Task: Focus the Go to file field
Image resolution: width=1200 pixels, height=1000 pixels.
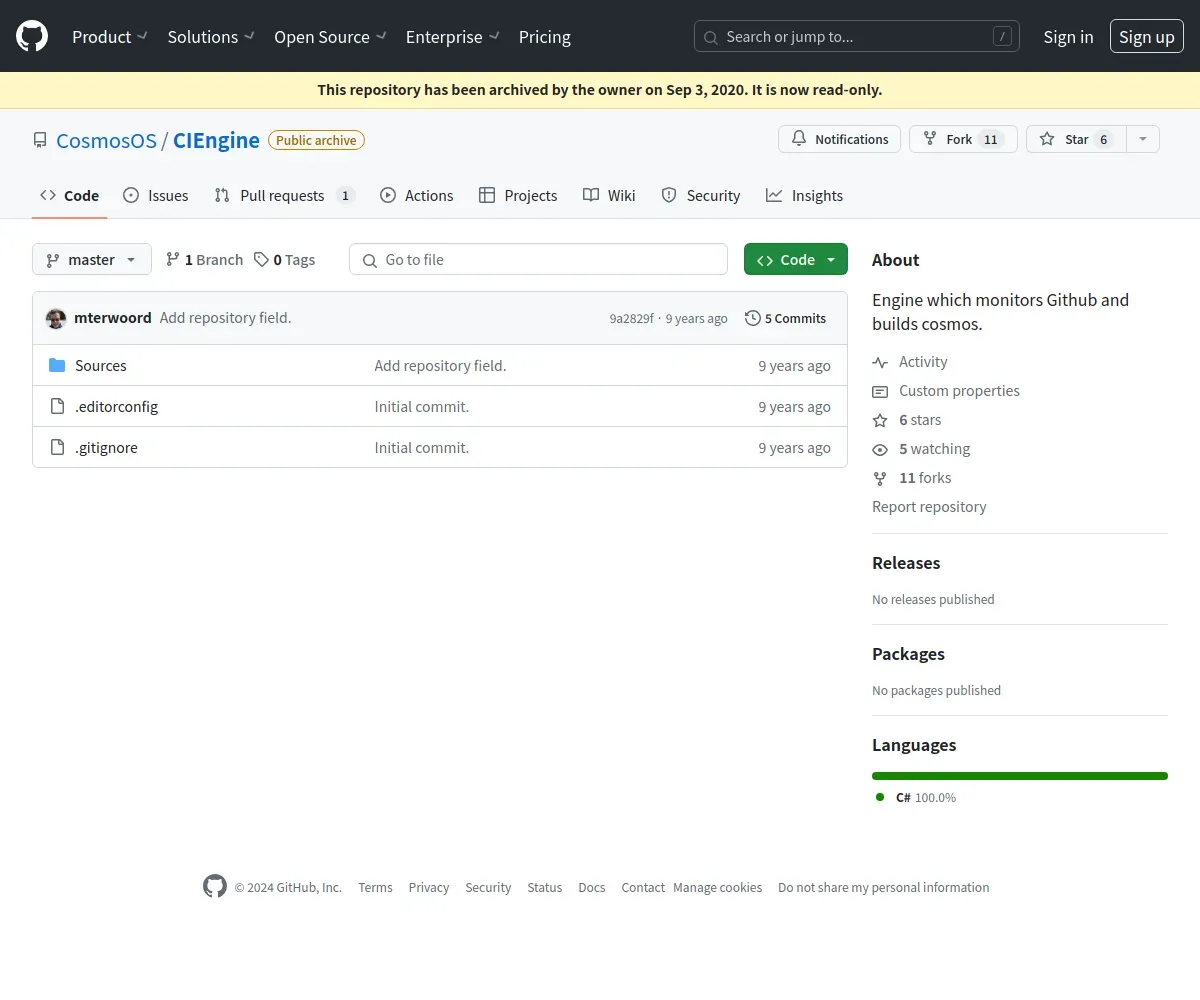Action: pyautogui.click(x=538, y=259)
